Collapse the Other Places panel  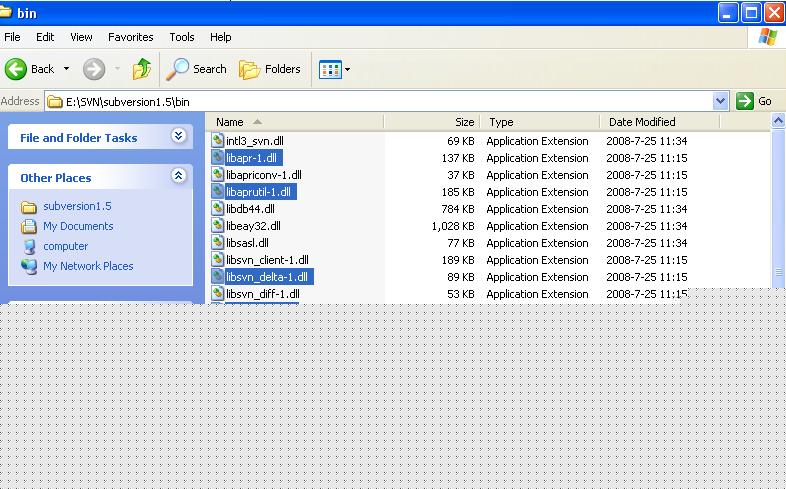pyautogui.click(x=178, y=176)
